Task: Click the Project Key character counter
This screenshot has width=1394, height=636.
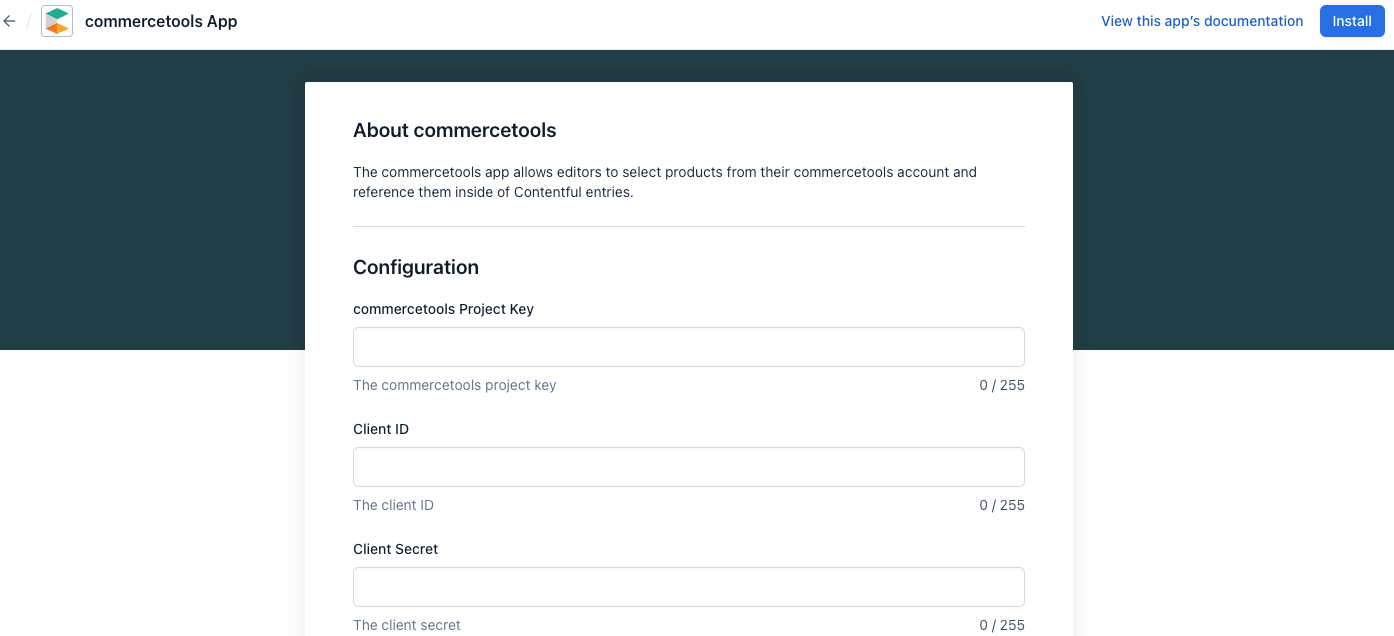Action: pos(1002,385)
